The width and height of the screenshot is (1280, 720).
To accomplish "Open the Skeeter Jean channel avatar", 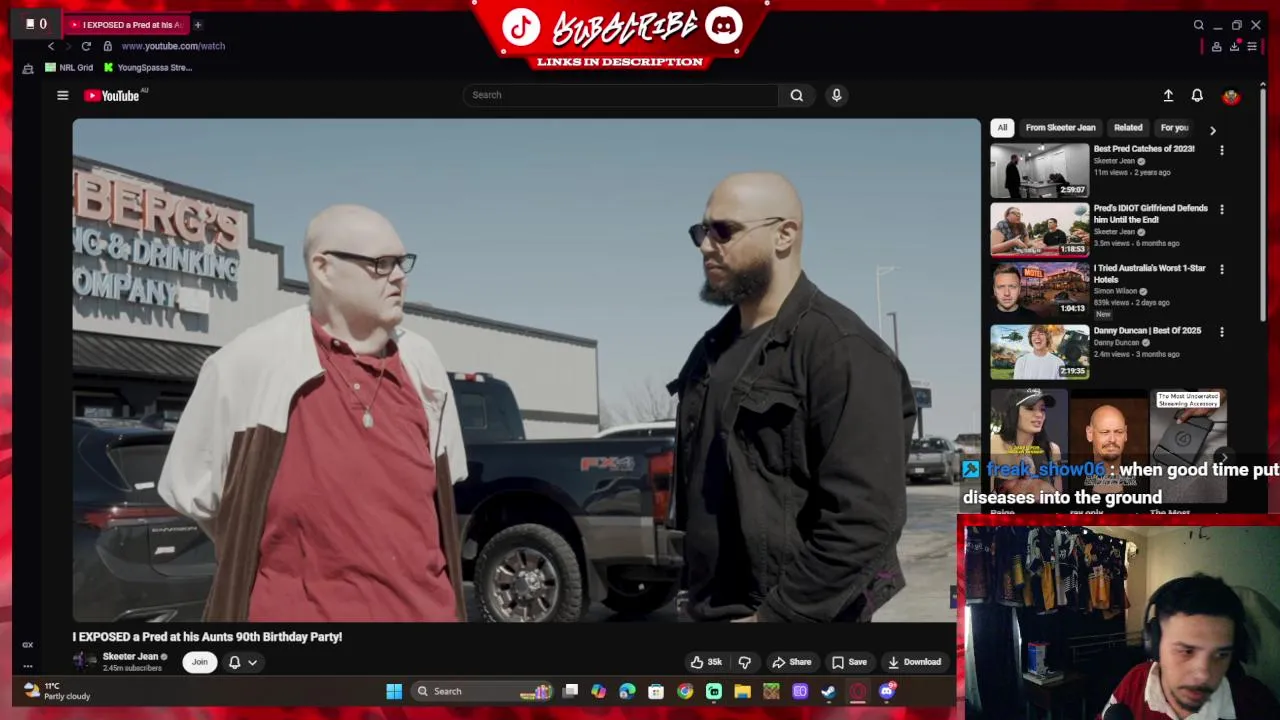I will (x=85, y=662).
